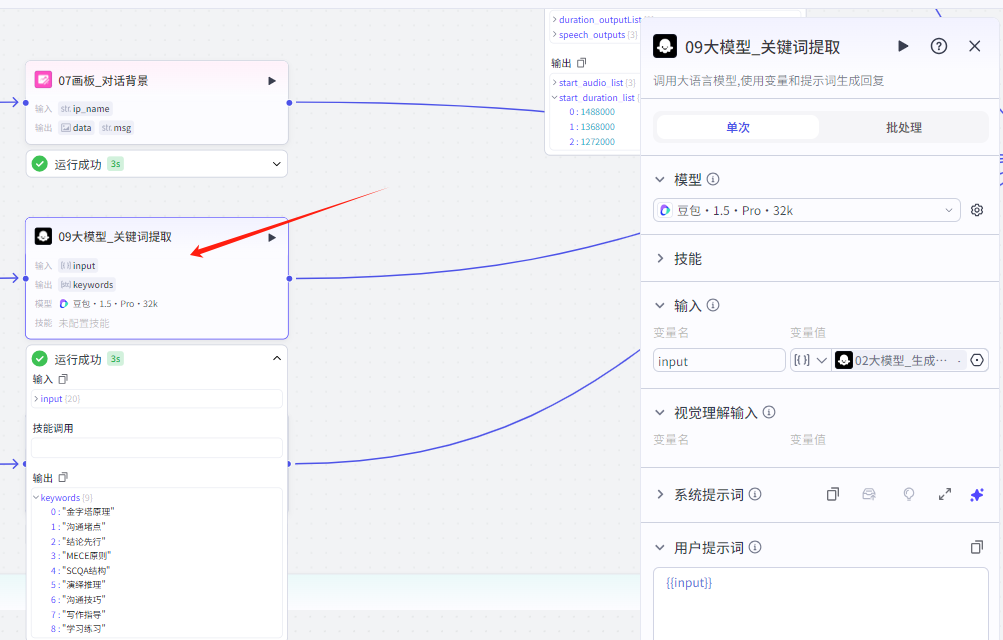Open the 豆包 1.5 Pro 32k model dropdown
Screen dimensions: 1003x640
[x=806, y=210]
